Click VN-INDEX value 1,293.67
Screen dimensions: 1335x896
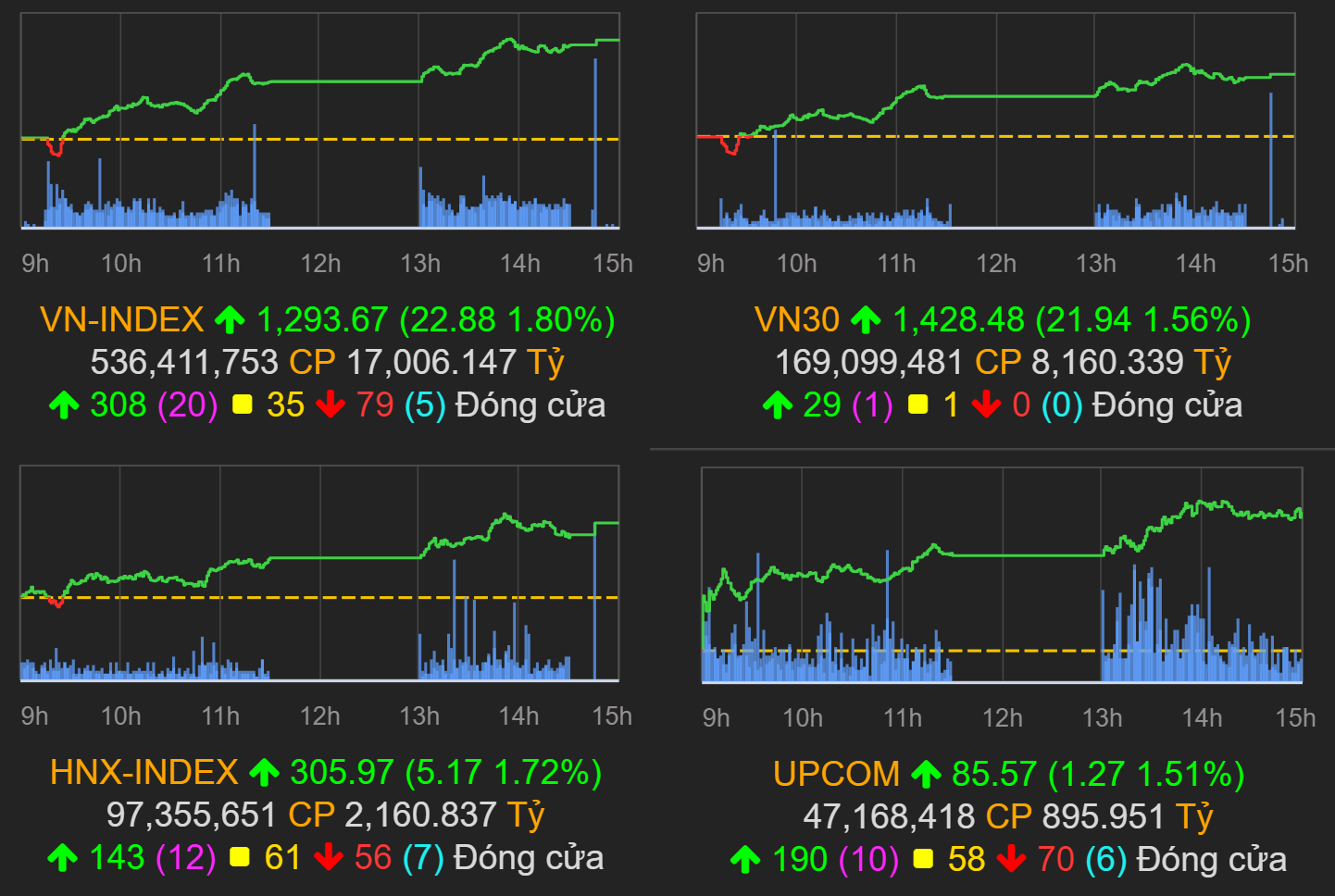pyautogui.click(x=322, y=320)
